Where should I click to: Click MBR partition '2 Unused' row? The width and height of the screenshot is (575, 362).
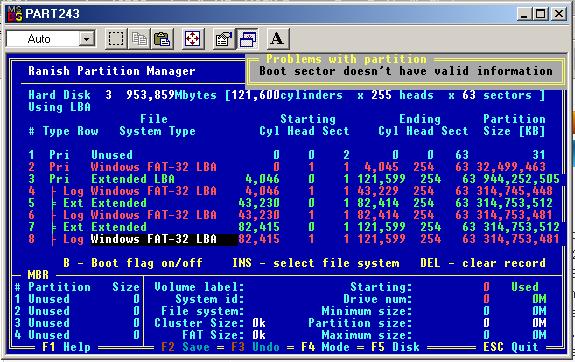(x=77, y=311)
